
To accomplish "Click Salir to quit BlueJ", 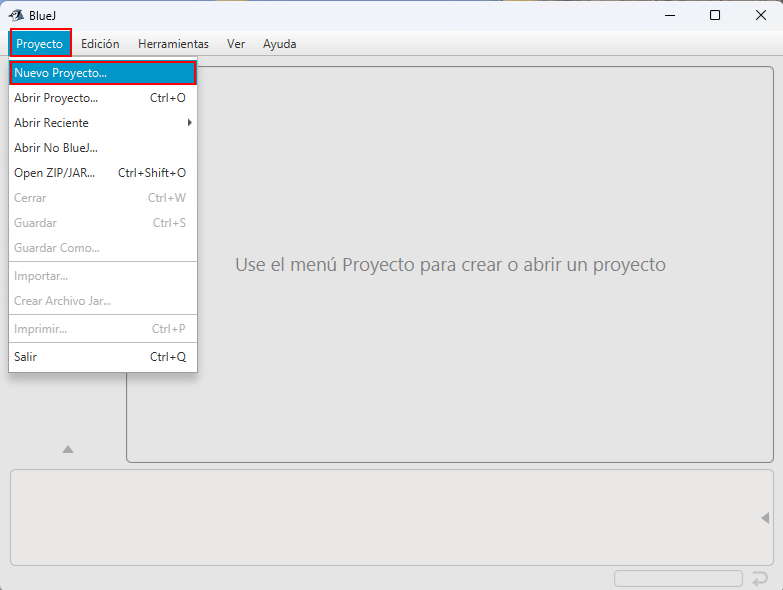I will click(103, 357).
